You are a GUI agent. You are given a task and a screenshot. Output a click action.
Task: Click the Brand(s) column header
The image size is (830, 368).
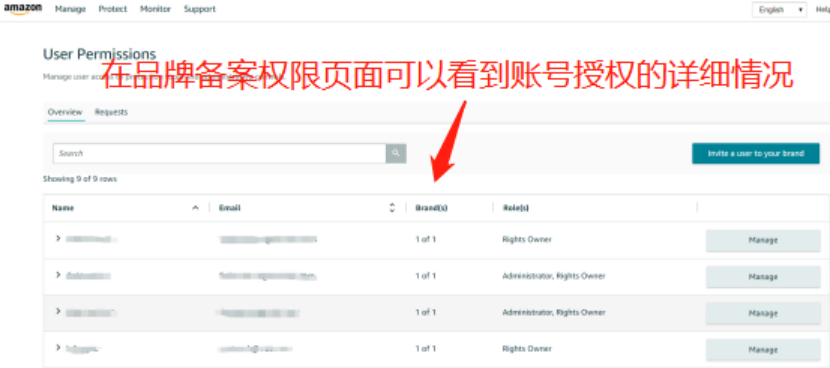point(431,208)
